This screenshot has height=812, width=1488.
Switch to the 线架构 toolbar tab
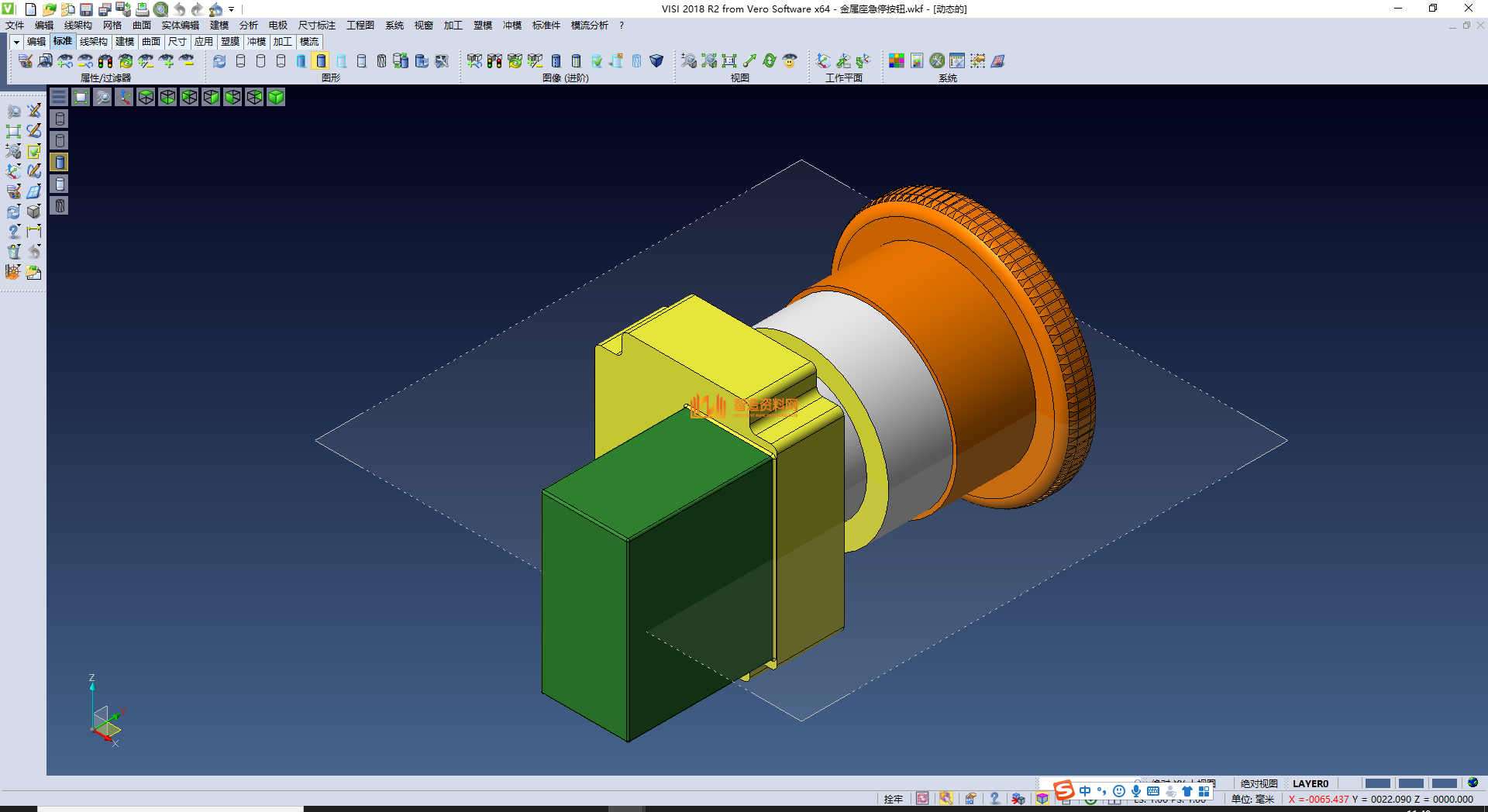(93, 42)
